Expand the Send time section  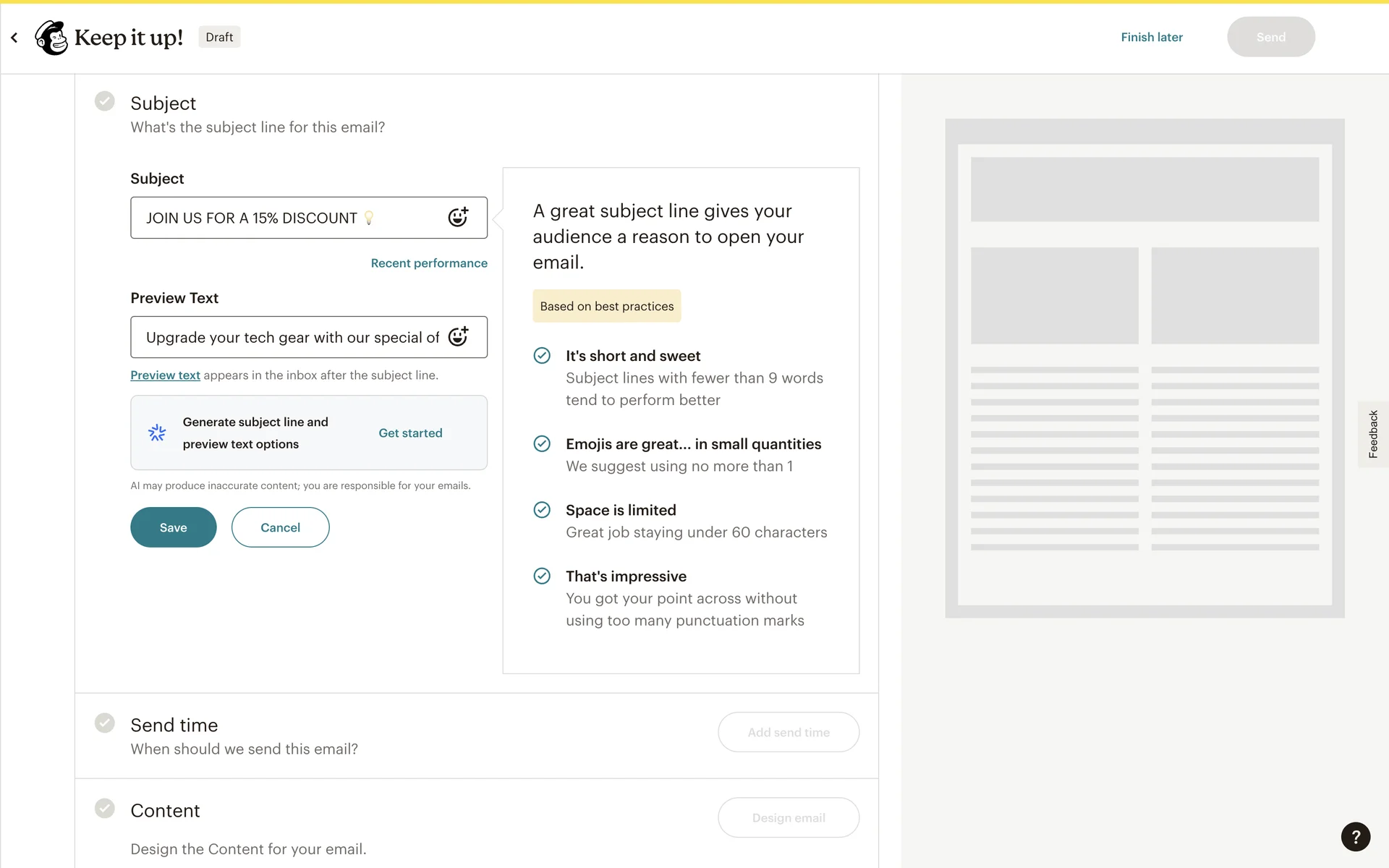[x=174, y=725]
